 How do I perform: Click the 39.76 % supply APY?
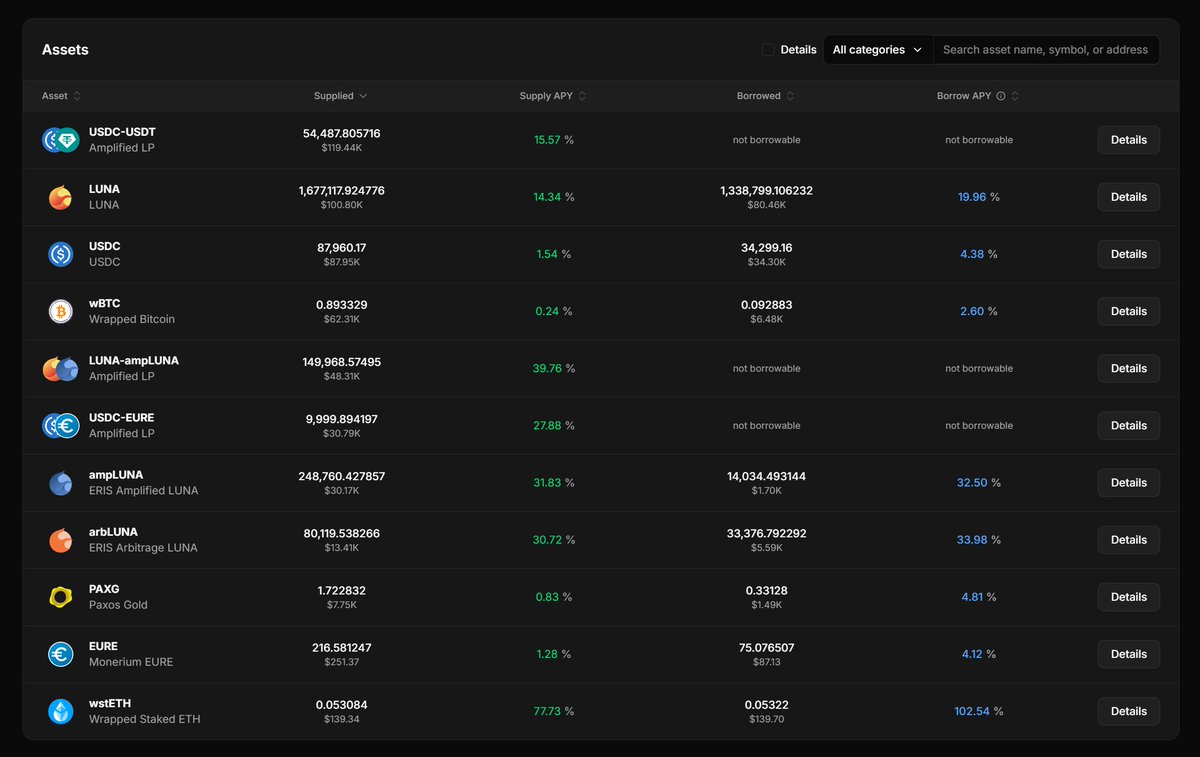pos(553,368)
